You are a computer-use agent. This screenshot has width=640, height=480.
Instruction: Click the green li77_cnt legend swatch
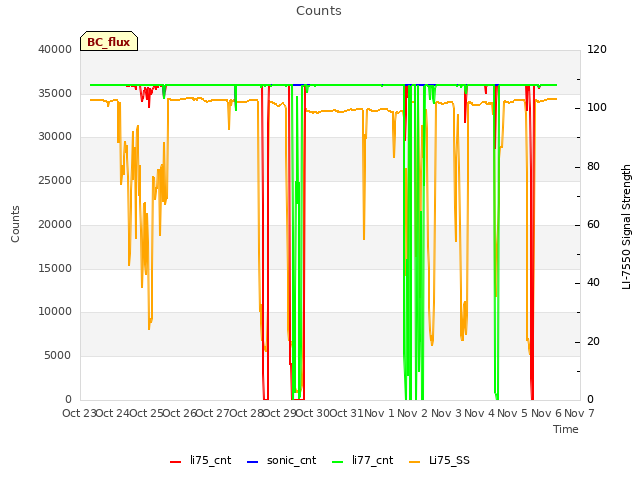(x=338, y=462)
